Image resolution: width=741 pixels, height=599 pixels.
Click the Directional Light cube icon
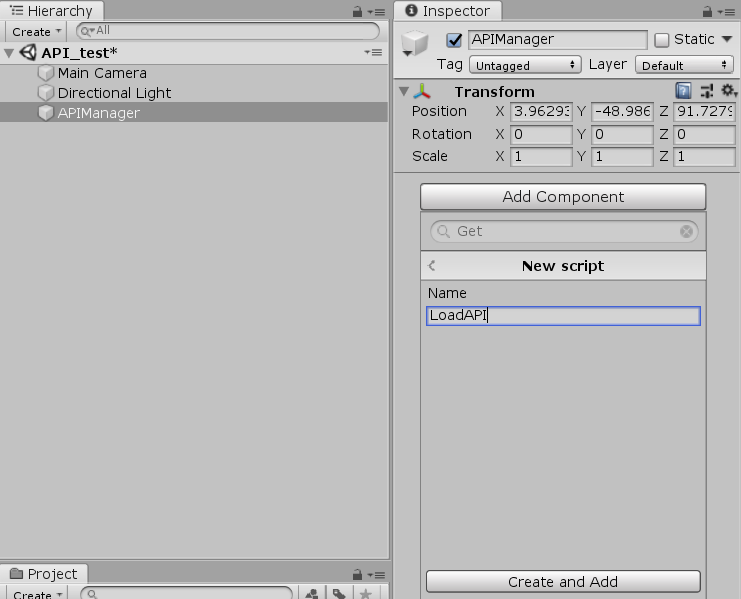tap(46, 93)
